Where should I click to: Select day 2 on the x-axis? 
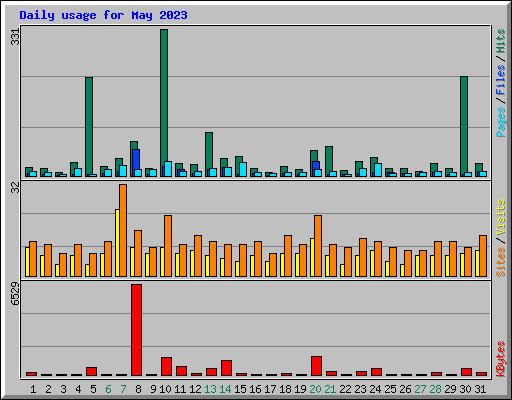pyautogui.click(x=48, y=389)
